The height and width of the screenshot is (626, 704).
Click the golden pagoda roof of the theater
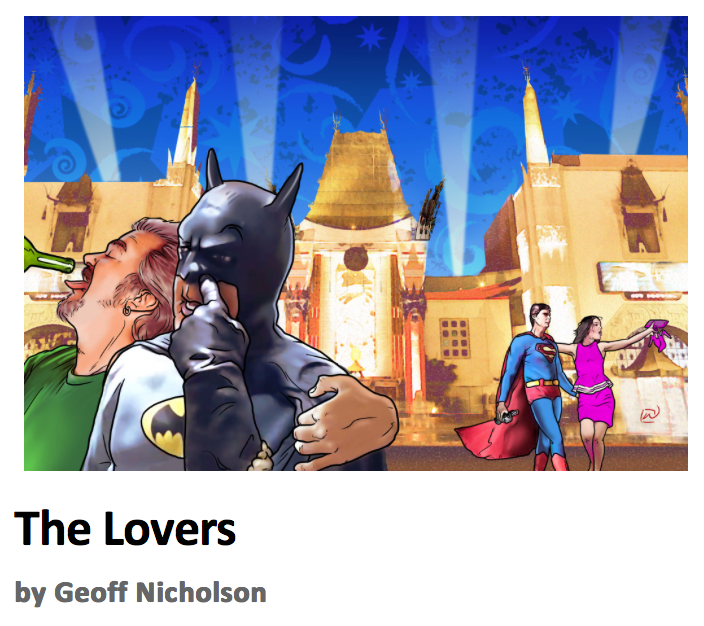tap(358, 180)
